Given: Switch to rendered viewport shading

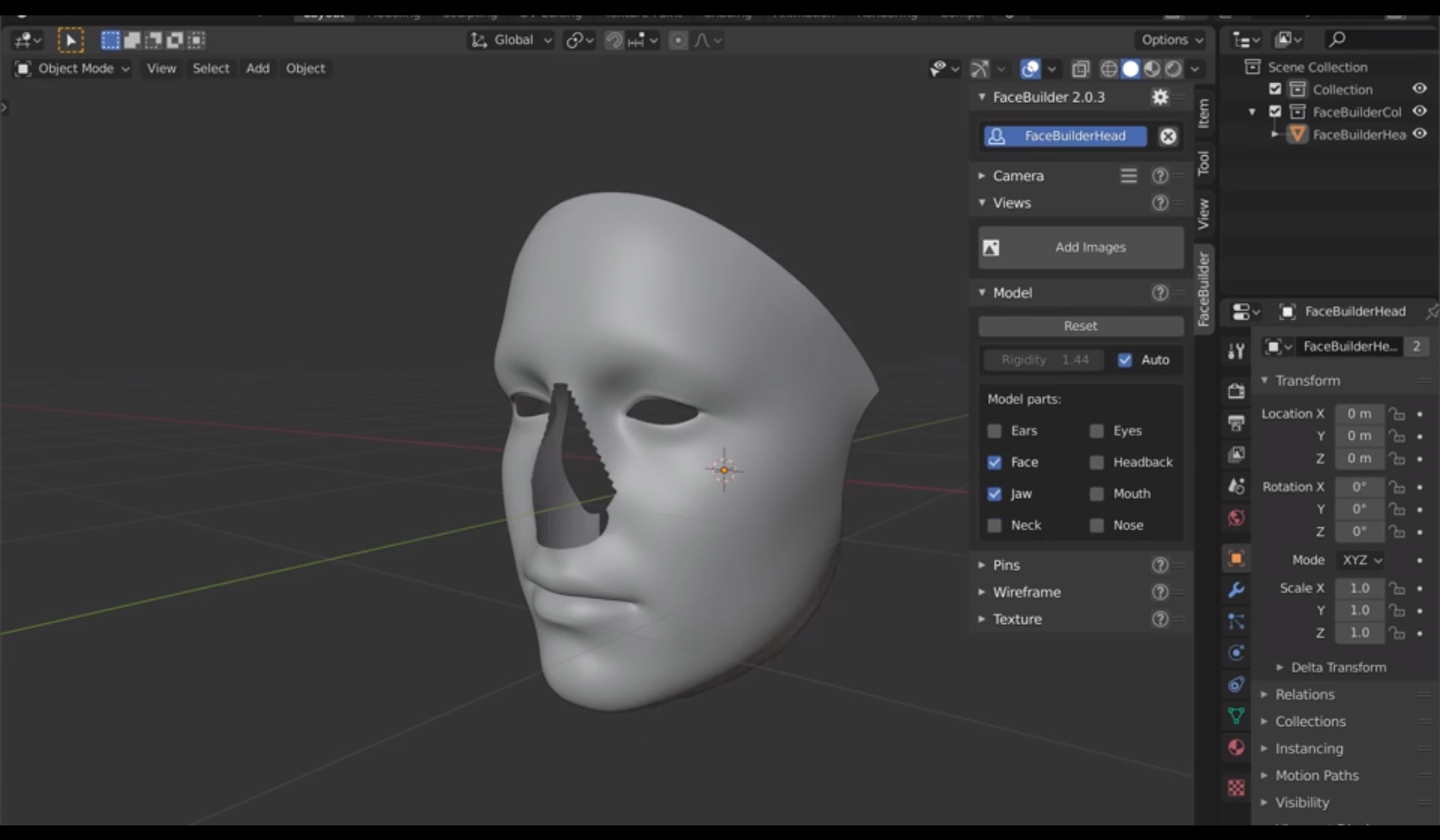Looking at the screenshot, I should pos(1173,69).
